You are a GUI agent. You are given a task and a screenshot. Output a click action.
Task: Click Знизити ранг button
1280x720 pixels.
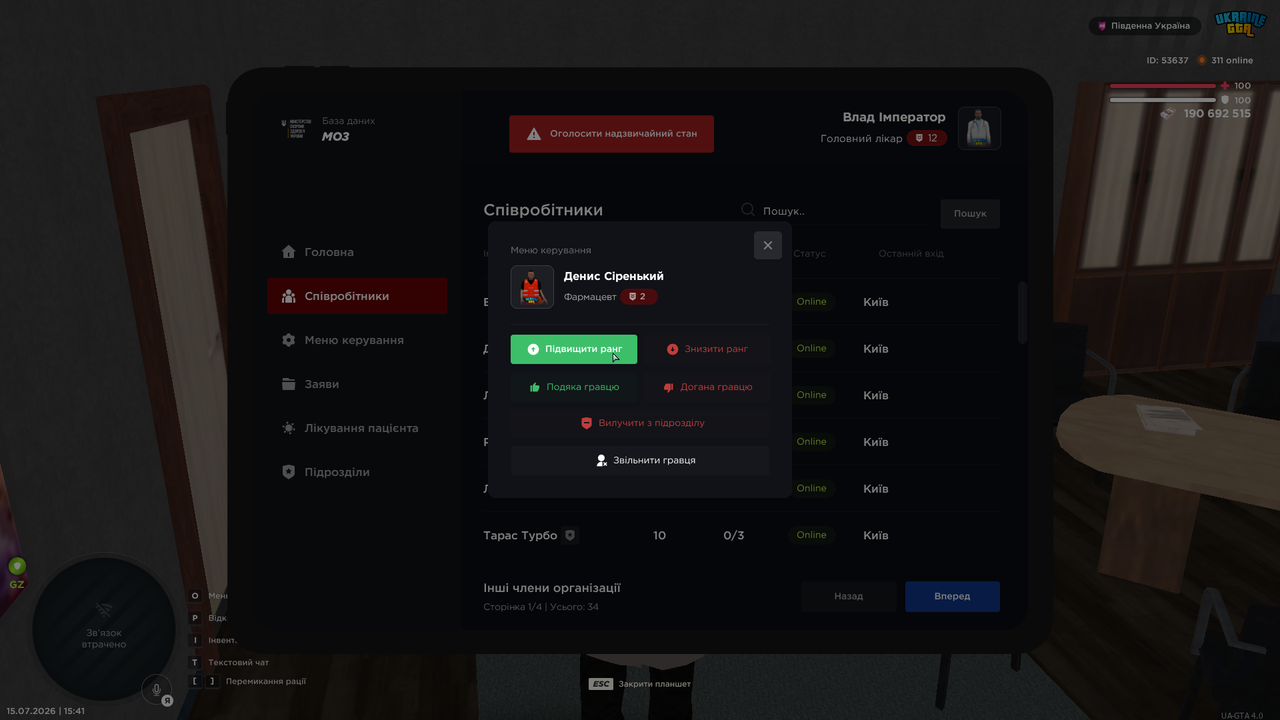pos(707,349)
